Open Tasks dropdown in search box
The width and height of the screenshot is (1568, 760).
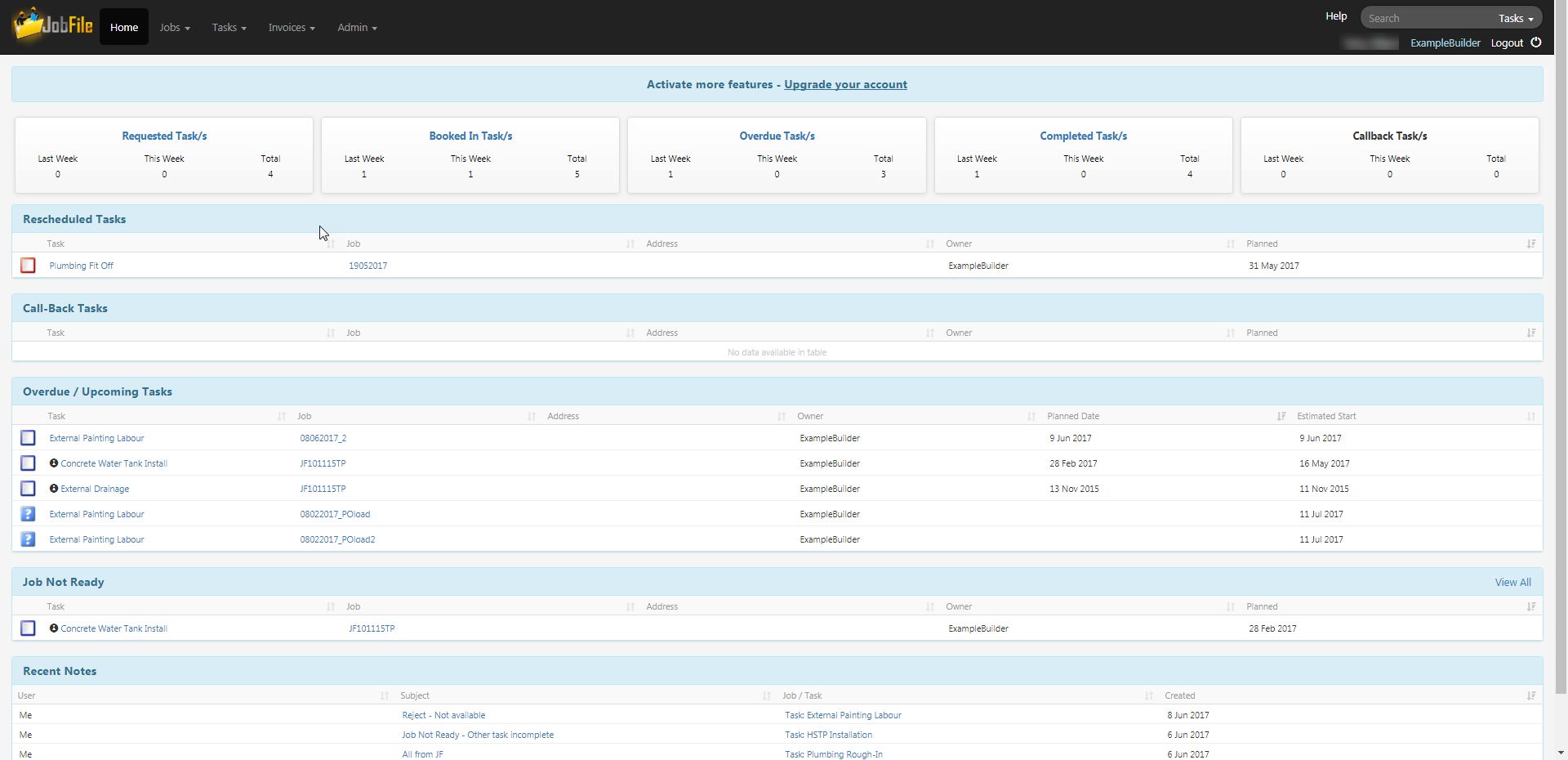click(x=1516, y=18)
